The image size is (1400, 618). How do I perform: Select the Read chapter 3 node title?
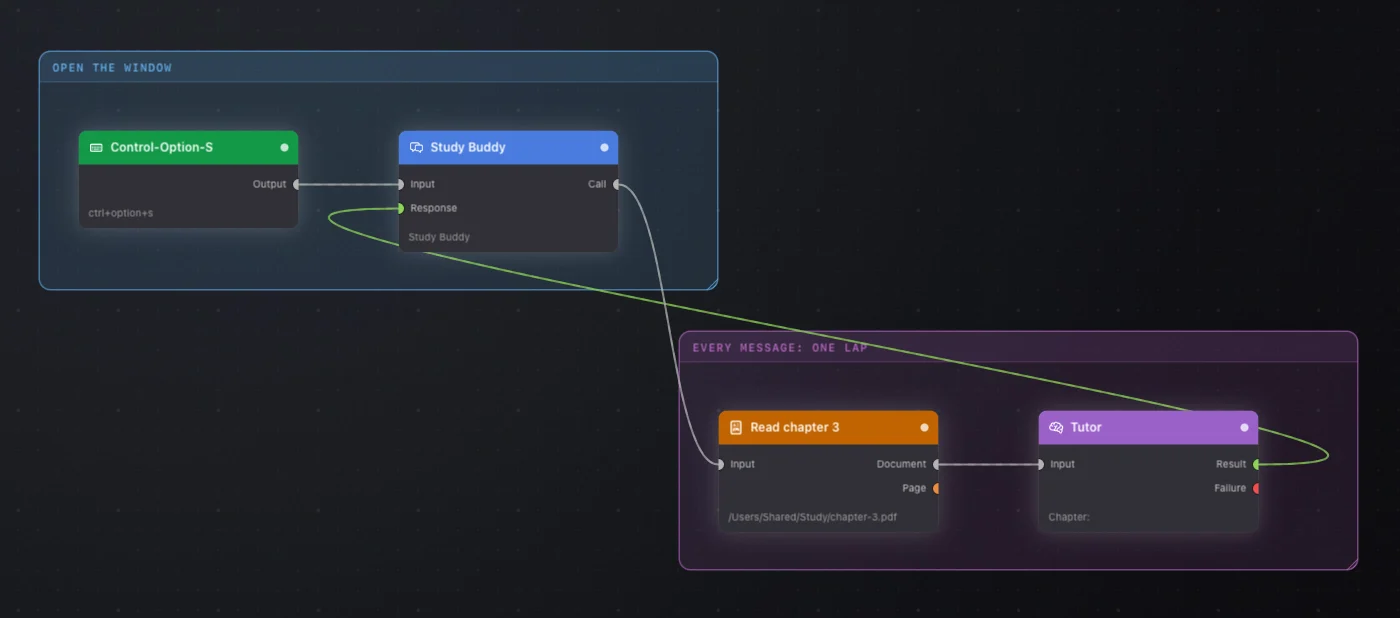pyautogui.click(x=795, y=427)
